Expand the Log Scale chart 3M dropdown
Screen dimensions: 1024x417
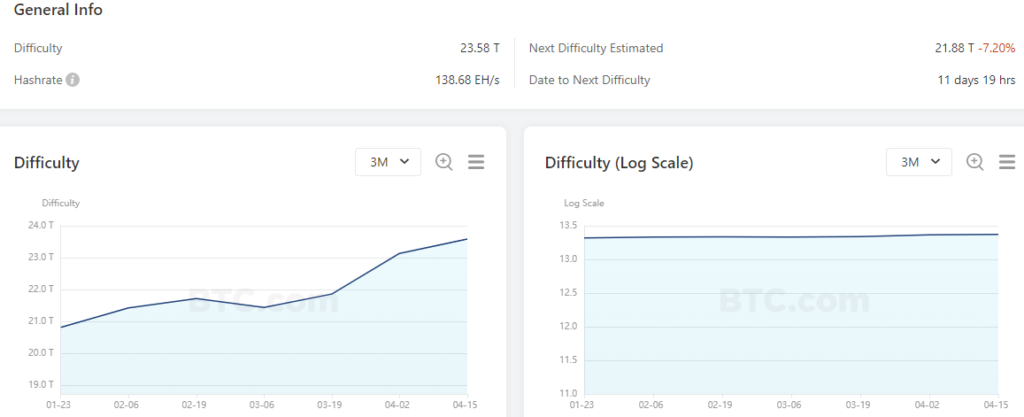coord(919,162)
